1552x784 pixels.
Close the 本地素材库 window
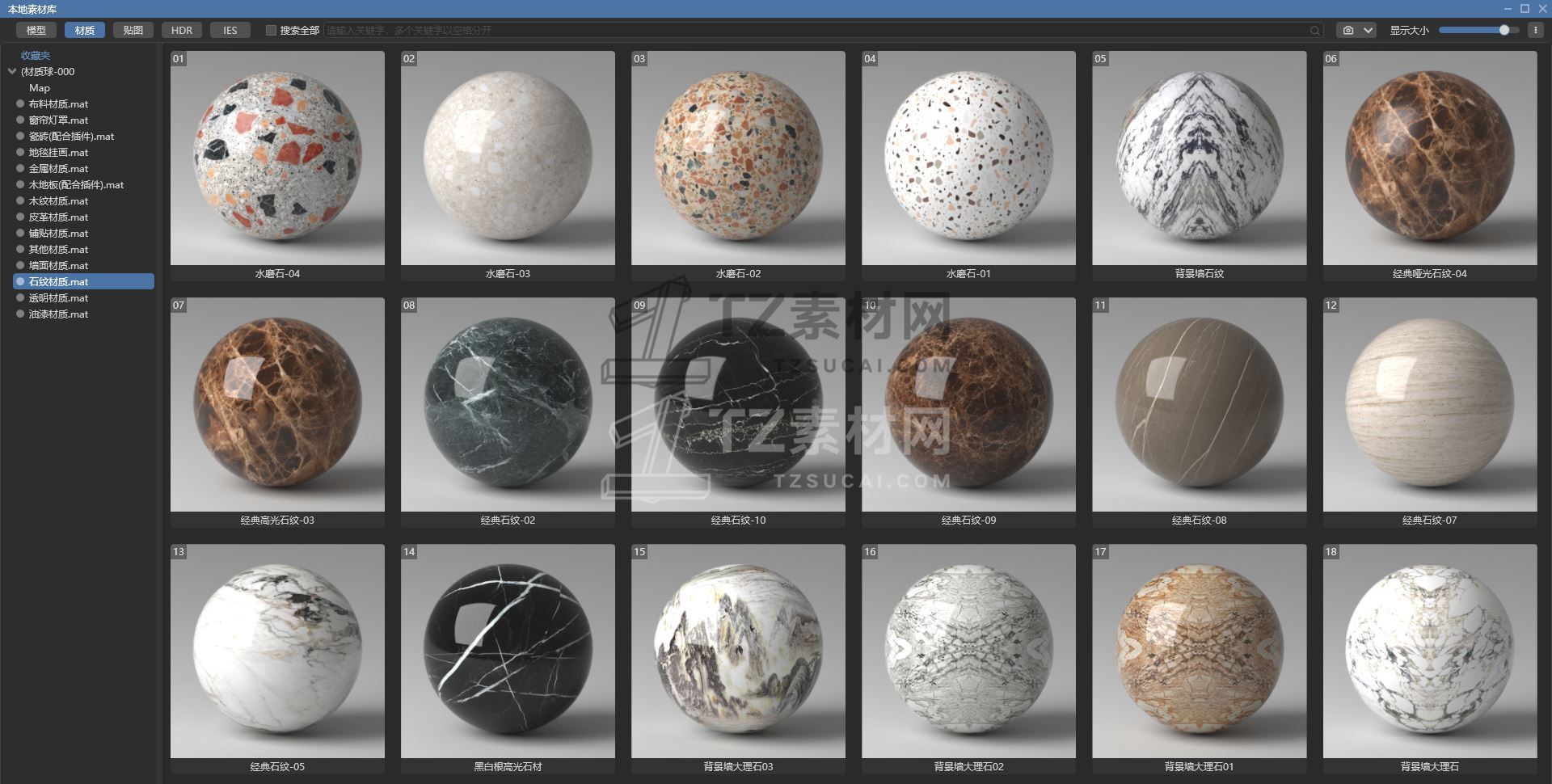(1541, 9)
